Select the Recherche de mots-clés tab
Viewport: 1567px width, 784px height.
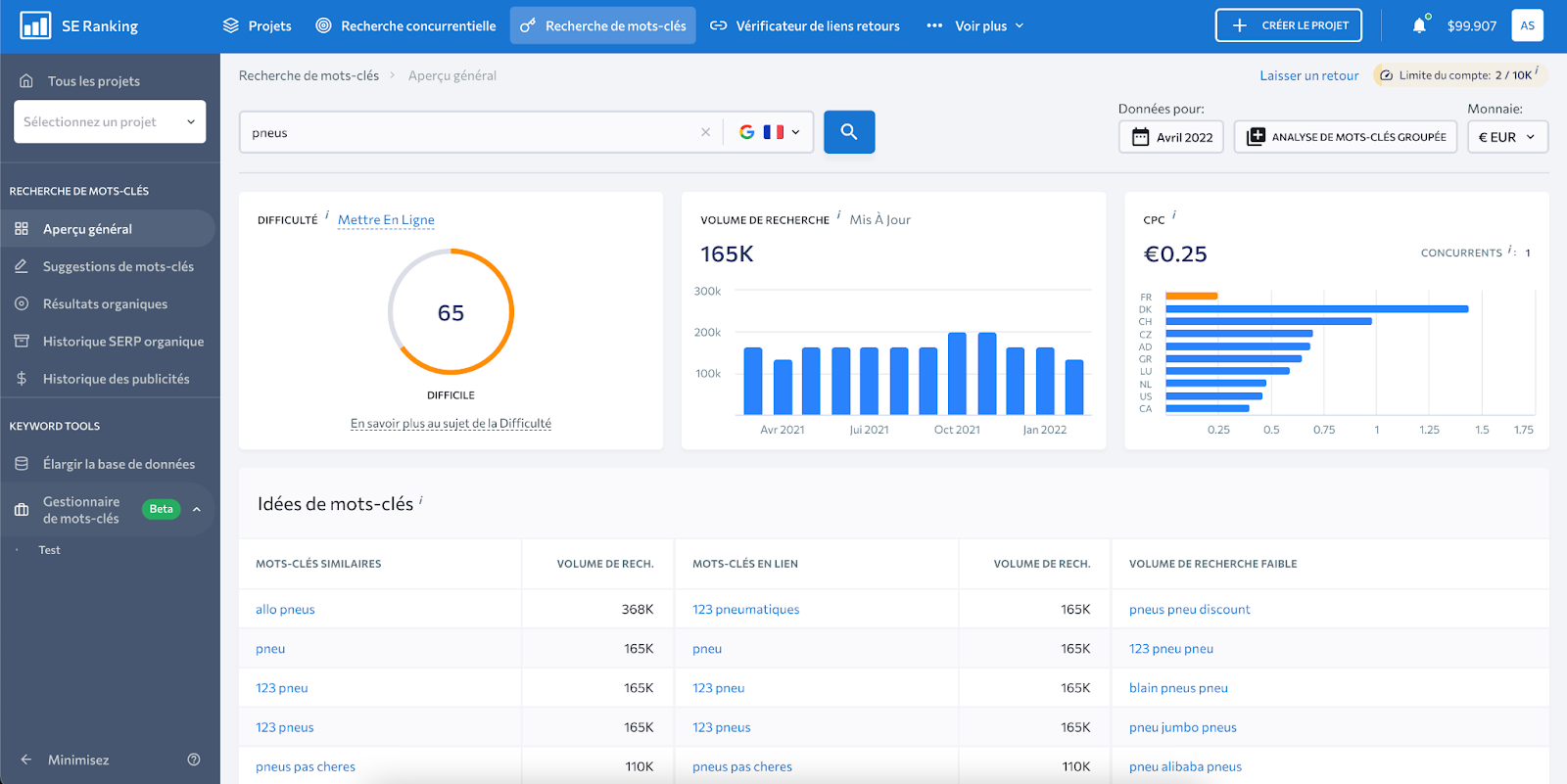(x=603, y=25)
